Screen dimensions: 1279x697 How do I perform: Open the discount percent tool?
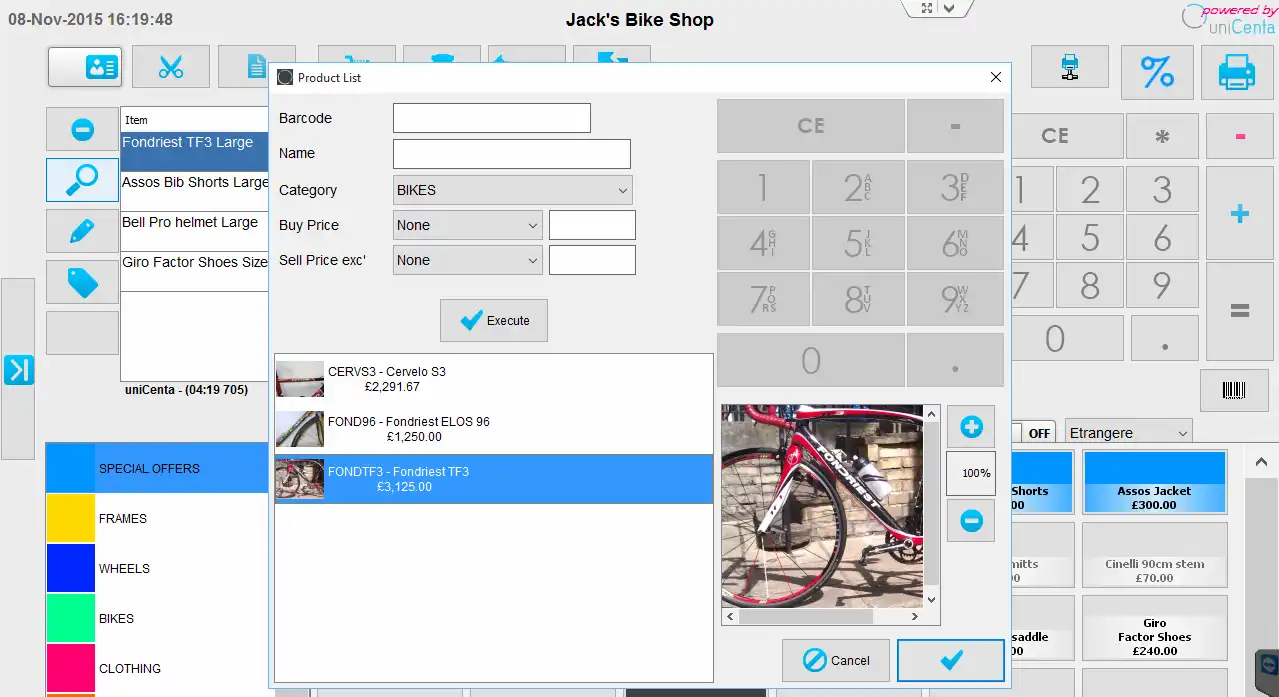1157,72
